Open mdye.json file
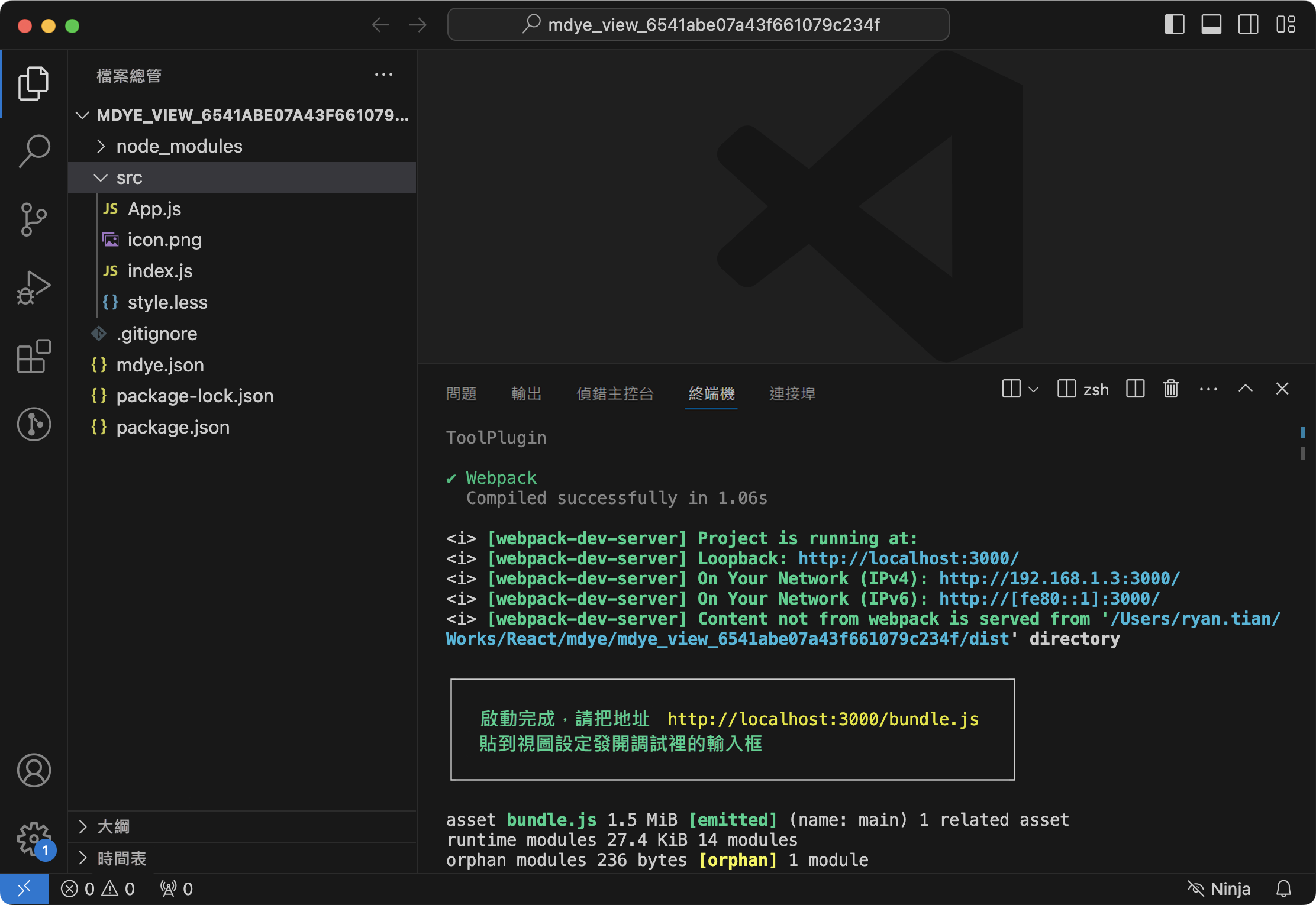 (242, 366)
